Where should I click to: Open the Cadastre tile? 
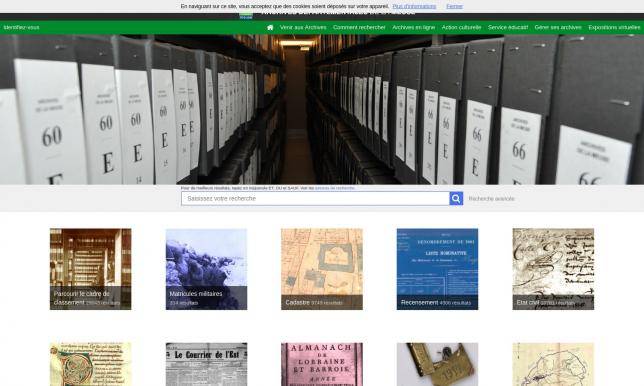322,269
